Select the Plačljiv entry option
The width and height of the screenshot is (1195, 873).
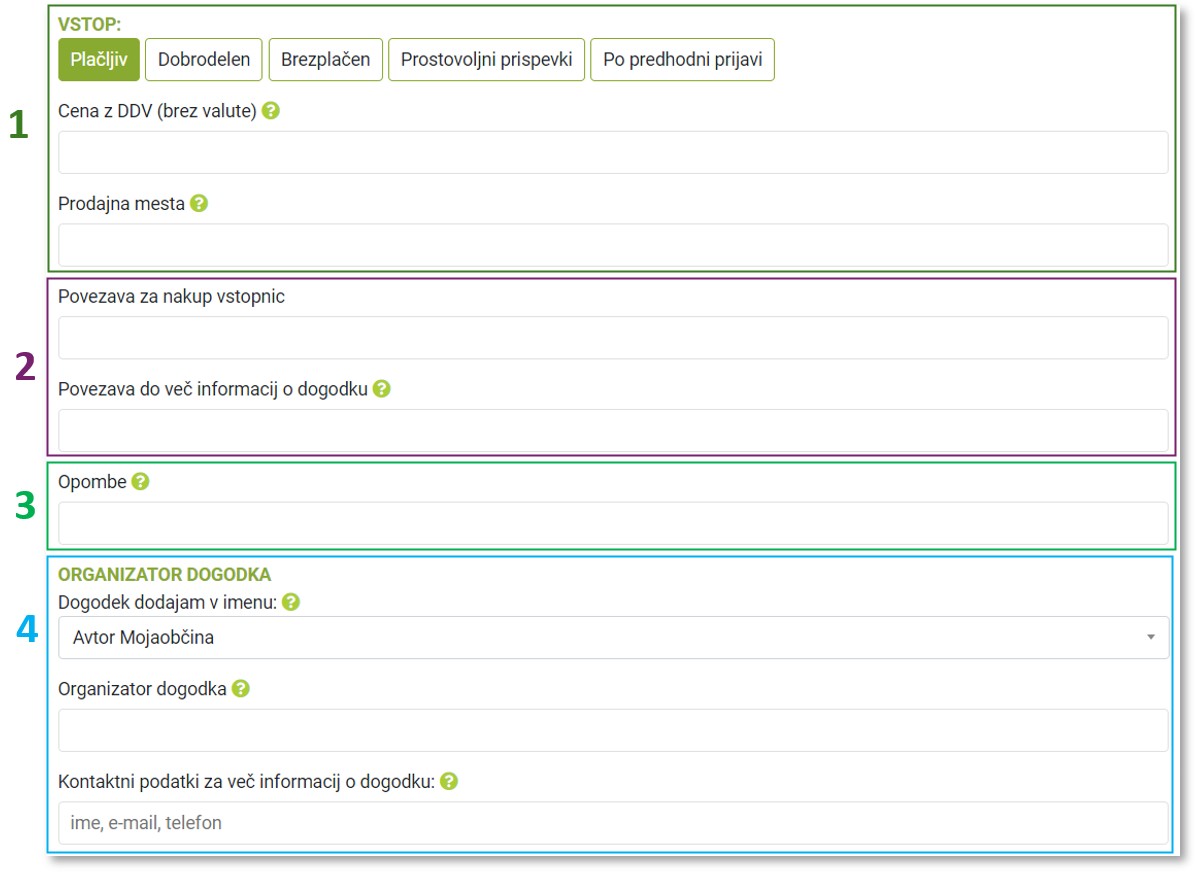point(99,60)
